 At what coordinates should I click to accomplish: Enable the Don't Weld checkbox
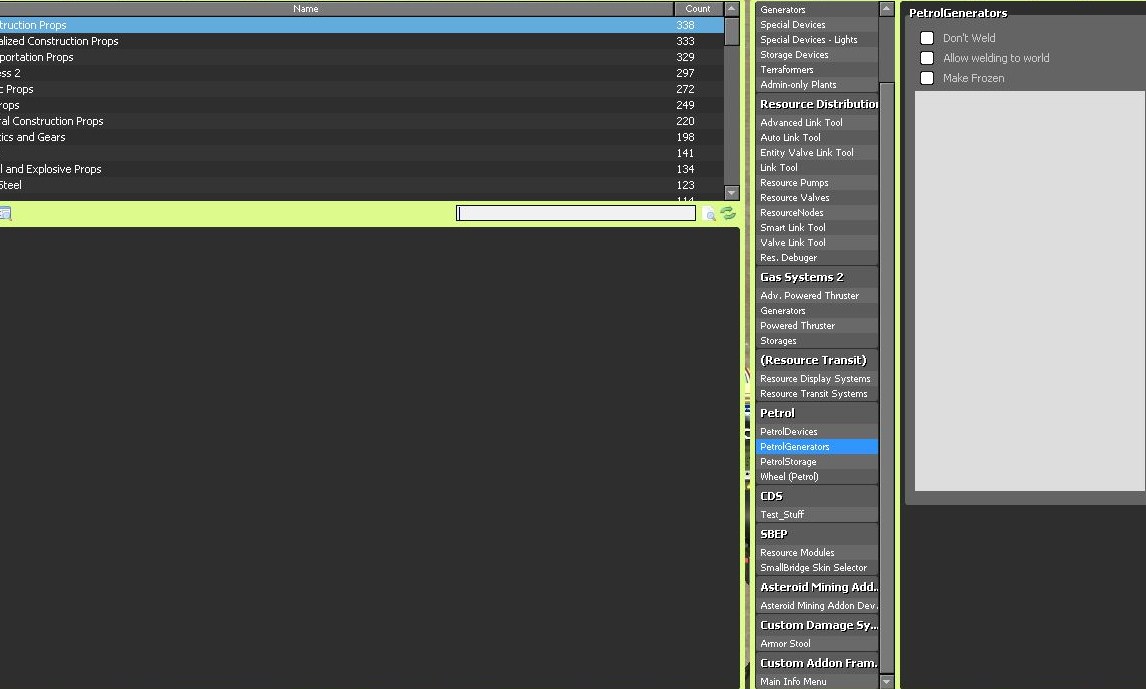[x=927, y=38]
